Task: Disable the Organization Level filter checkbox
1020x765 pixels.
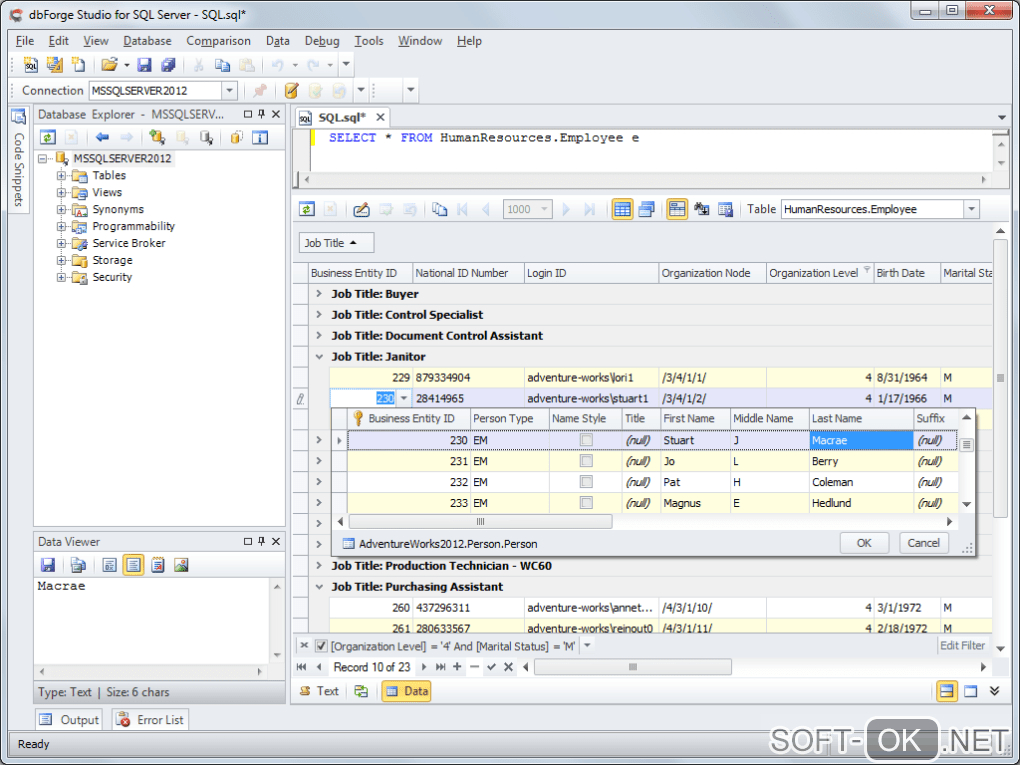Action: click(321, 646)
